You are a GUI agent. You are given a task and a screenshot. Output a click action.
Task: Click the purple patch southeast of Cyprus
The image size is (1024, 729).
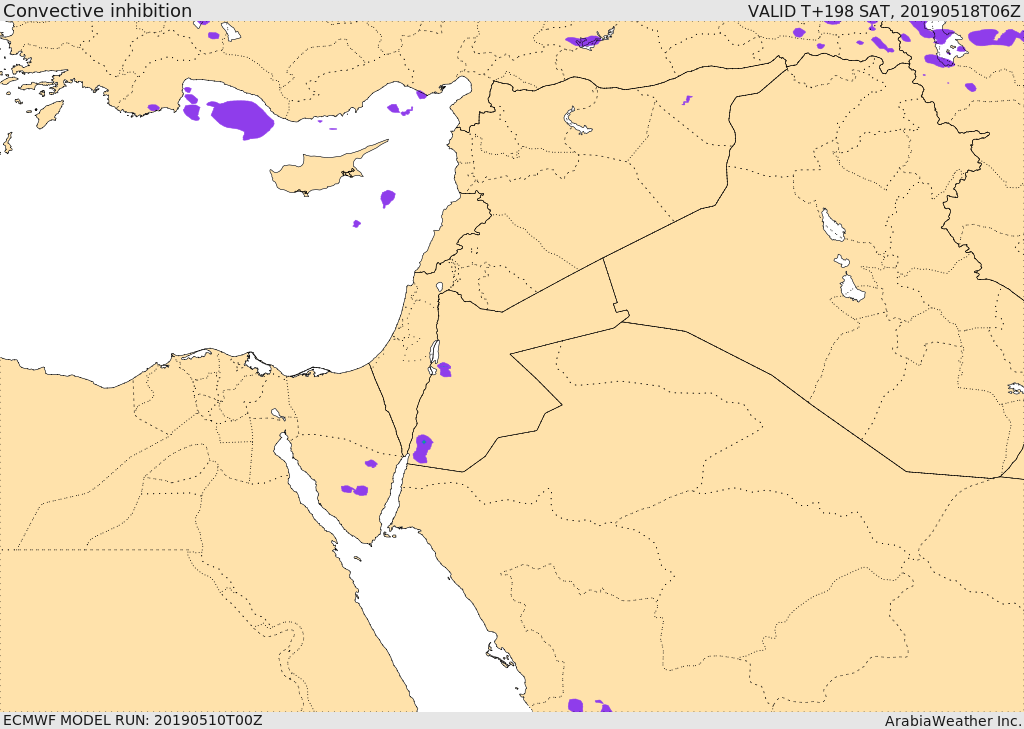click(x=388, y=198)
